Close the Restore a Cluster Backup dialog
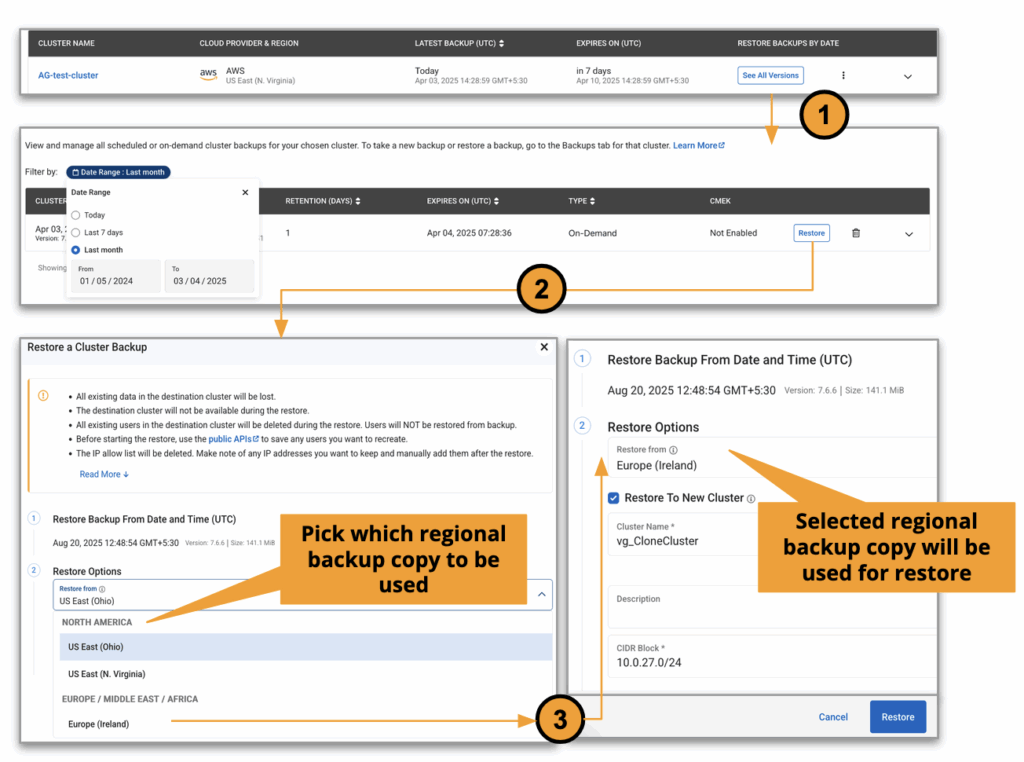 point(544,347)
